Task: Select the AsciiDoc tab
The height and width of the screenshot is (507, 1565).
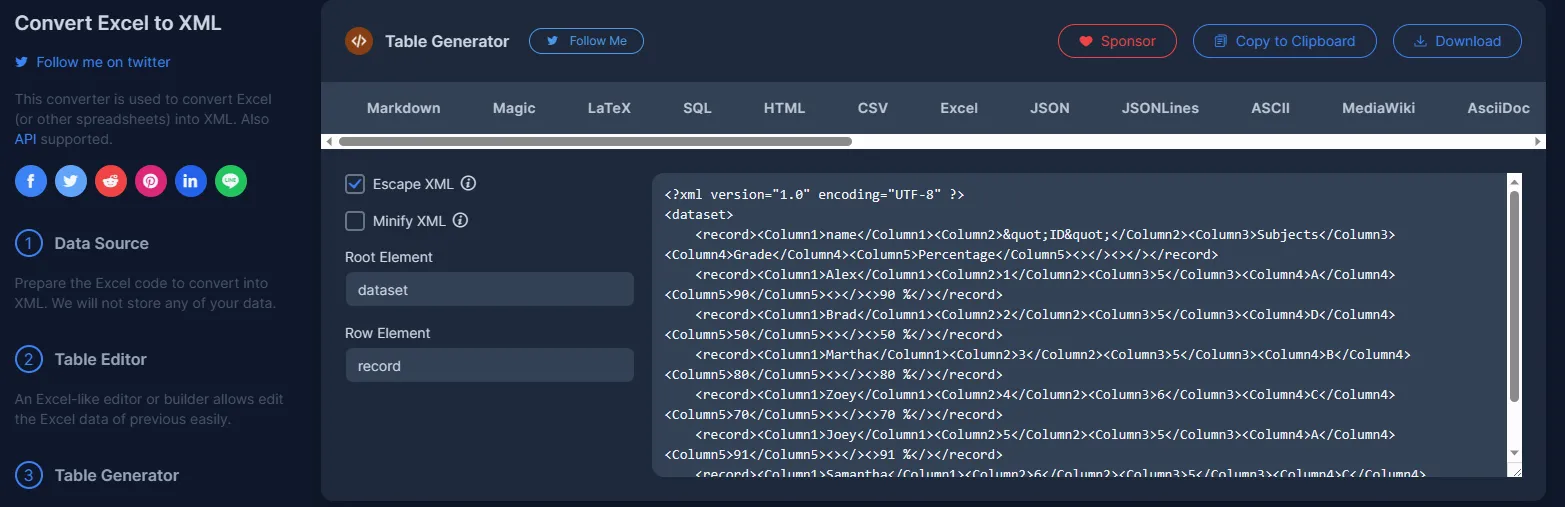Action: pos(1498,108)
